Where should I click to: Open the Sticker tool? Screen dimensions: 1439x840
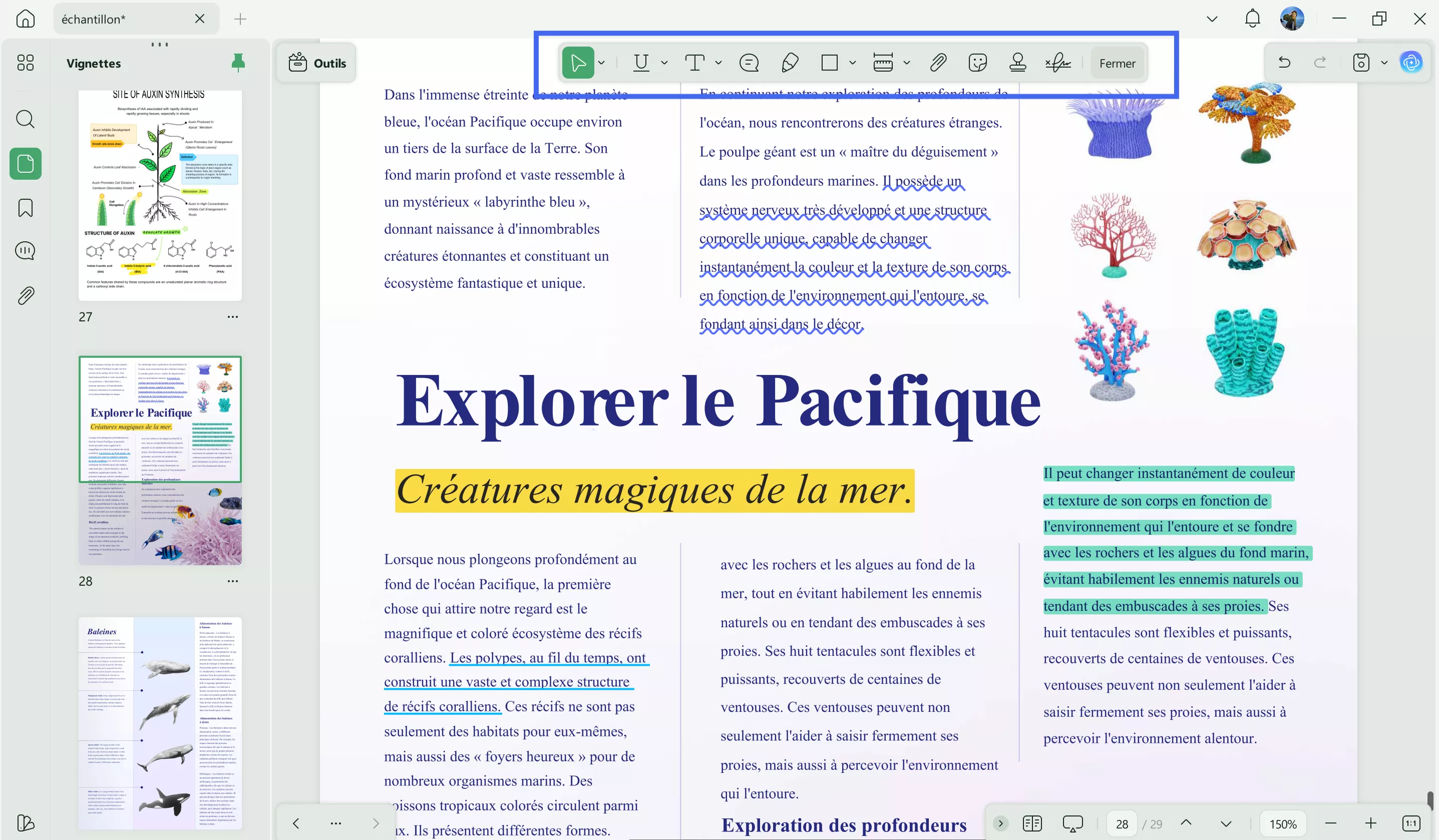(979, 63)
